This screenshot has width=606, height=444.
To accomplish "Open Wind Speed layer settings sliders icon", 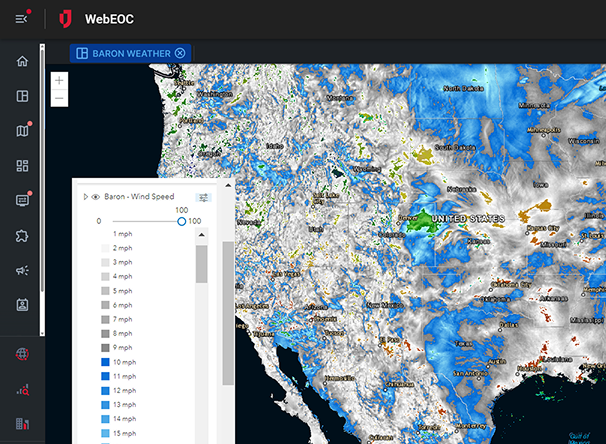I will [x=204, y=198].
